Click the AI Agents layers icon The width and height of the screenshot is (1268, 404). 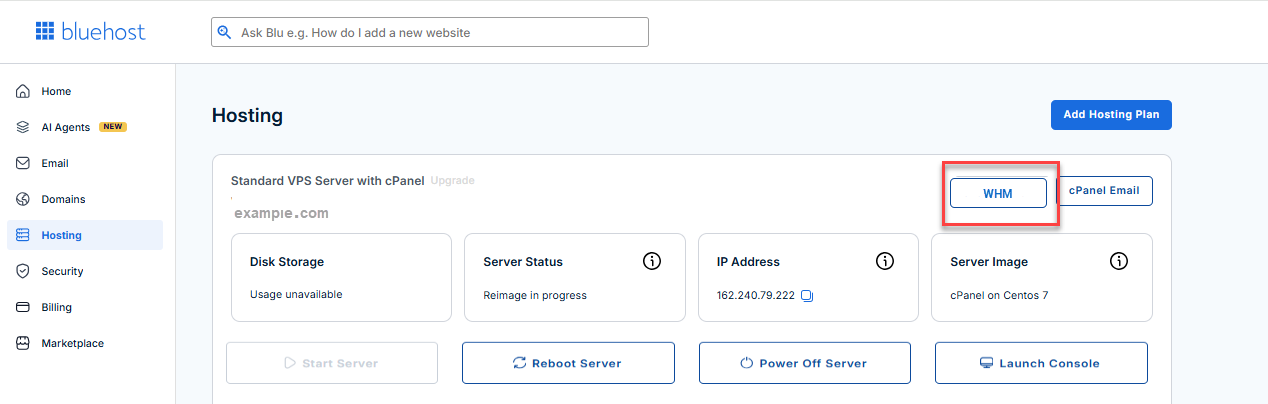coord(23,127)
